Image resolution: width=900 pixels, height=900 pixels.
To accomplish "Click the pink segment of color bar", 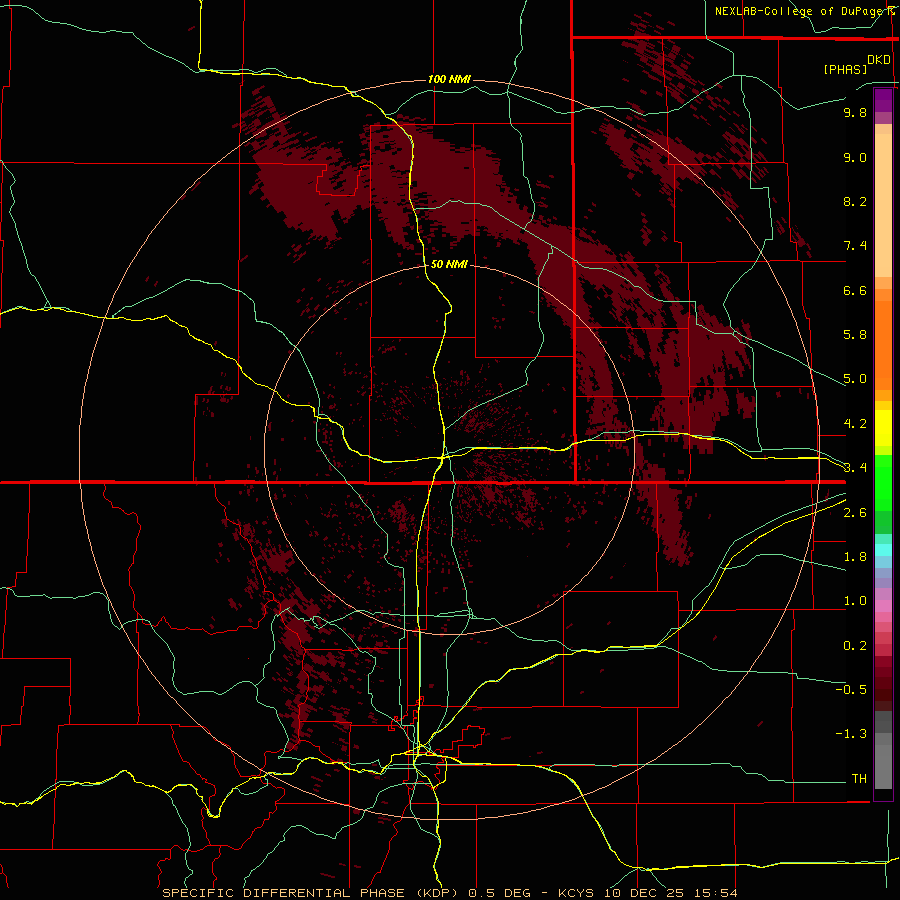I will (x=883, y=606).
